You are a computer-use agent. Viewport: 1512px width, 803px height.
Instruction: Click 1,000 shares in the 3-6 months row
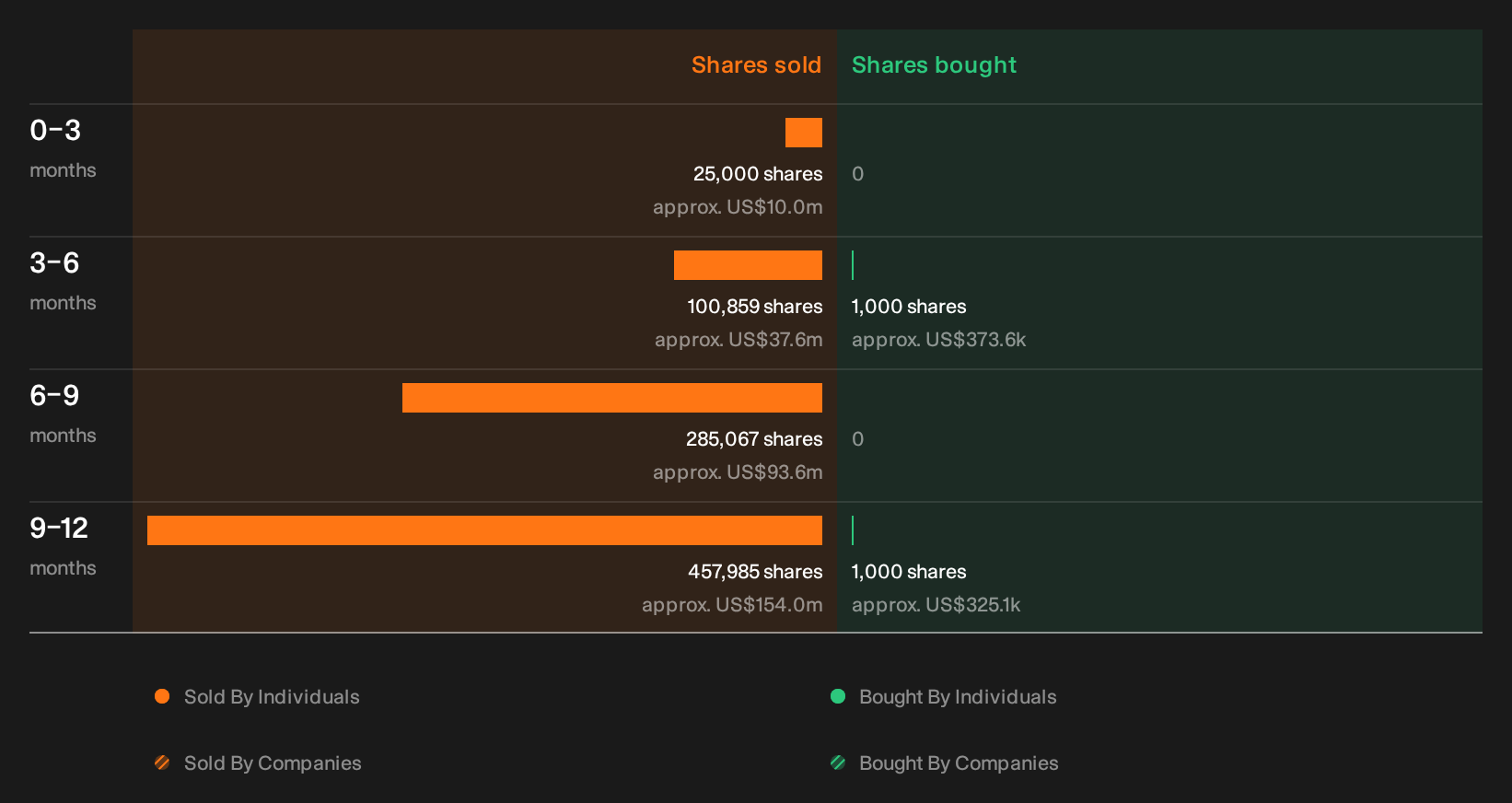point(909,307)
